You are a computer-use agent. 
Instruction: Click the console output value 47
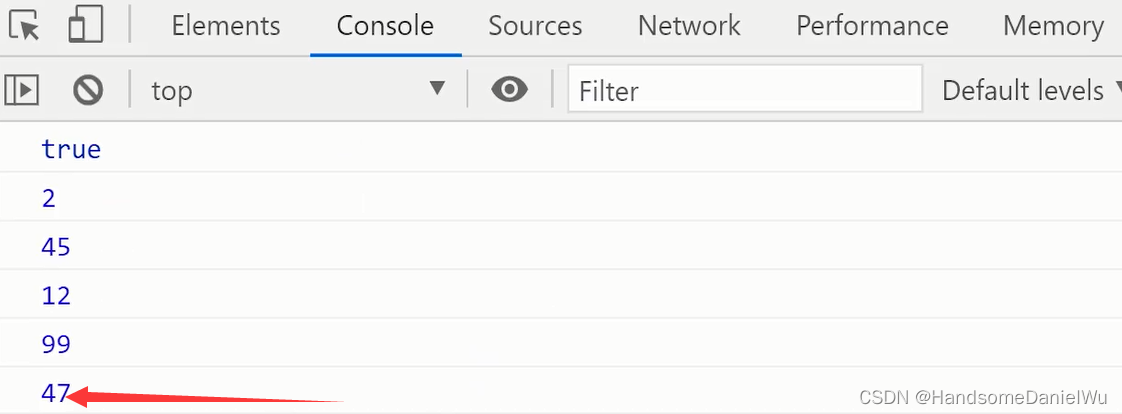(x=54, y=393)
